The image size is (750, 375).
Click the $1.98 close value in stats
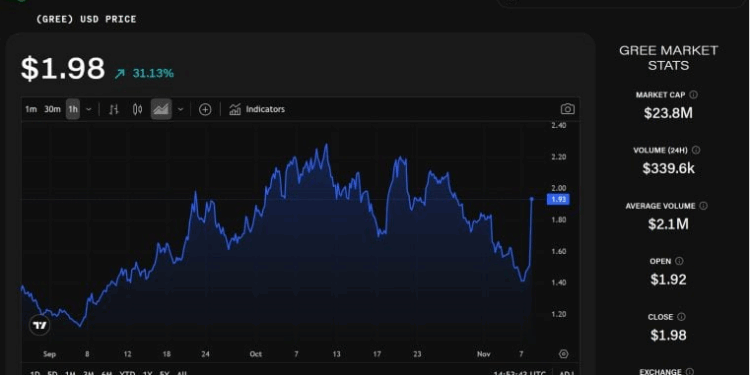coord(668,335)
